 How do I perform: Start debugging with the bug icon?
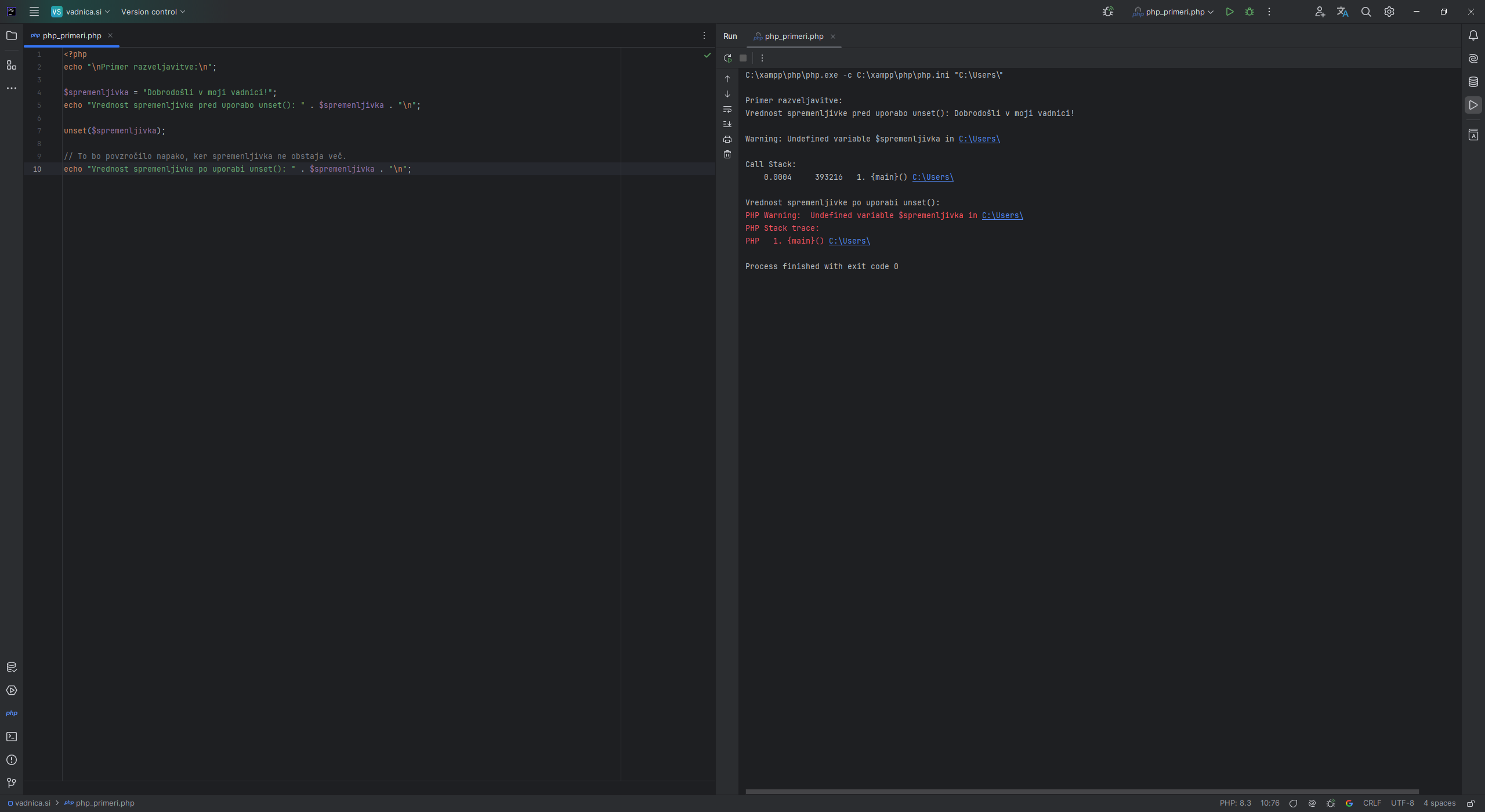click(x=1249, y=12)
